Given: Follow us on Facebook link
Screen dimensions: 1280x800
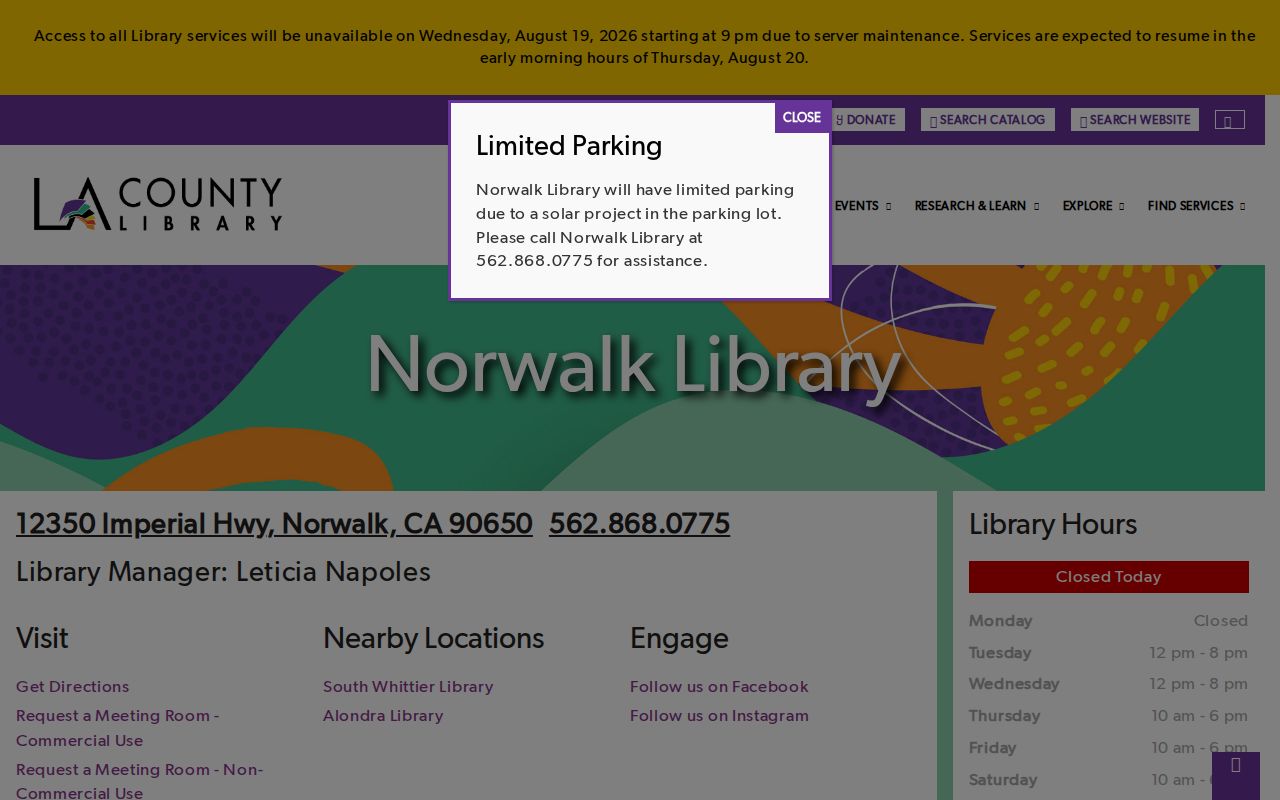Looking at the screenshot, I should [x=719, y=687].
